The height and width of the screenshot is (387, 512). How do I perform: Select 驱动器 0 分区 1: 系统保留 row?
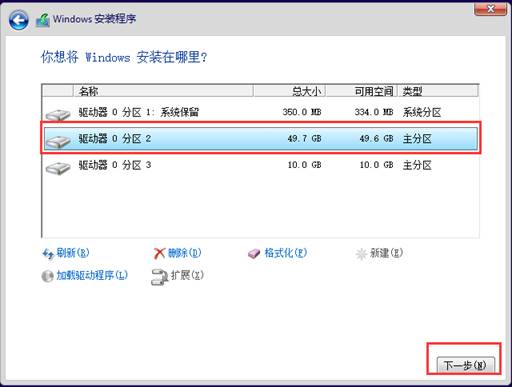tap(260, 112)
